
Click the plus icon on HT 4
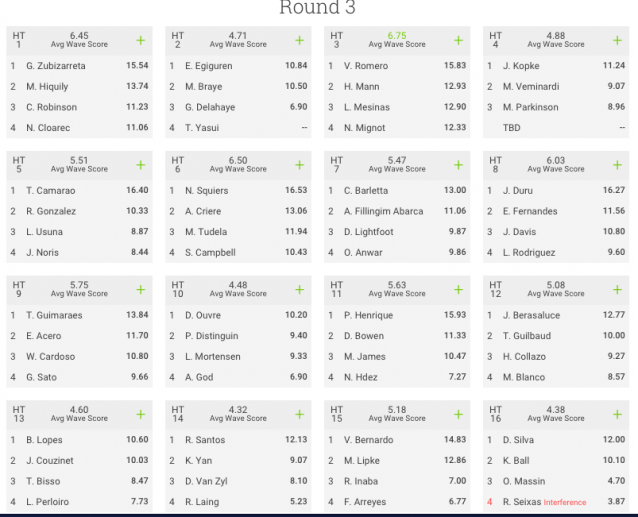pos(617,40)
